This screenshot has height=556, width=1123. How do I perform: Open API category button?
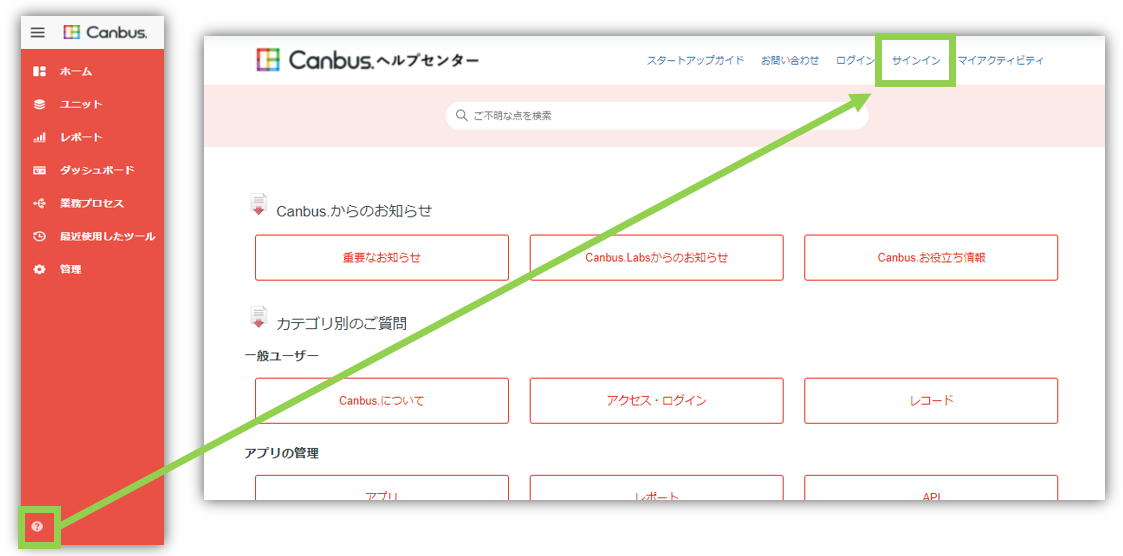coord(931,488)
